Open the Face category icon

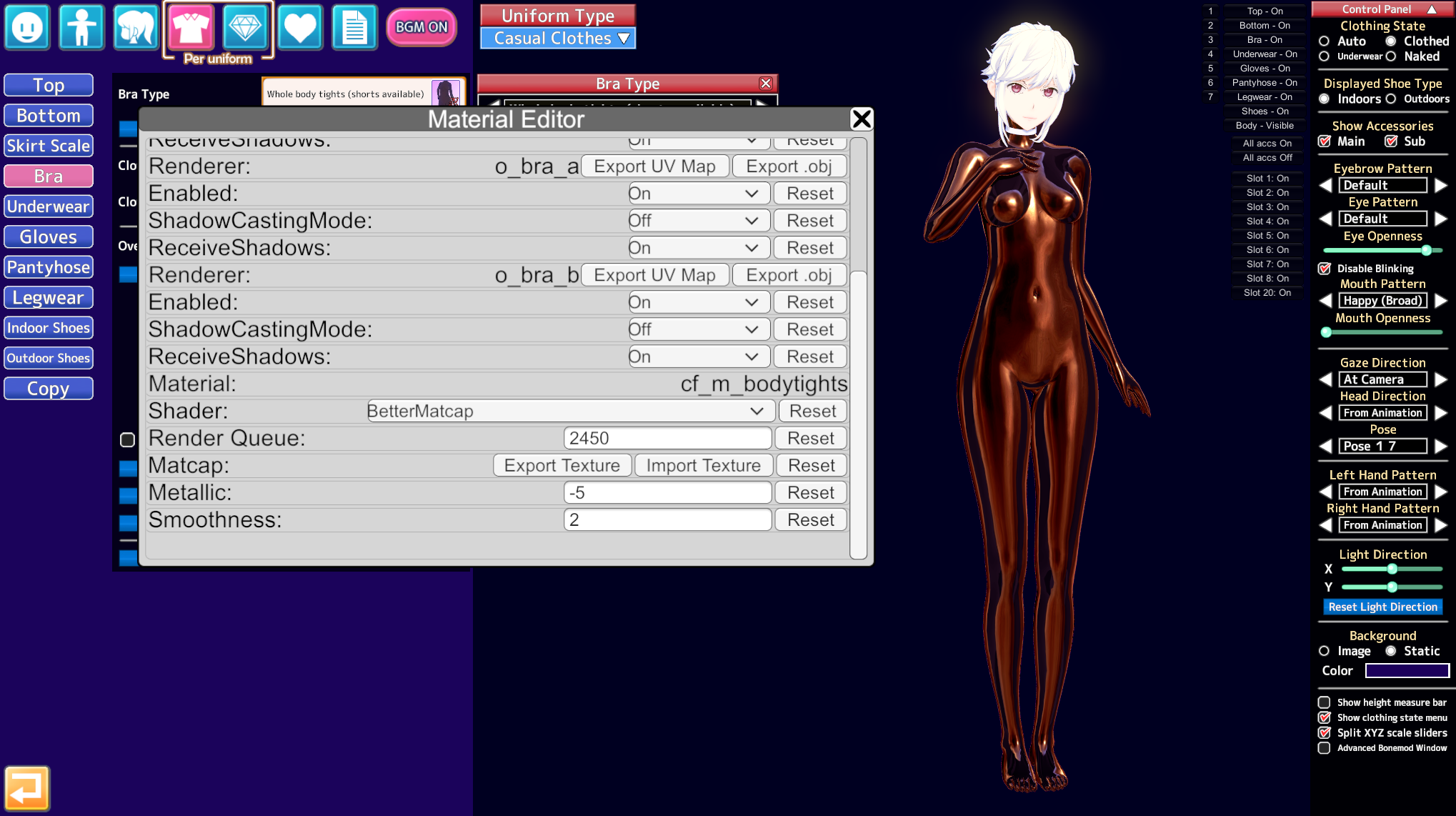click(x=27, y=27)
